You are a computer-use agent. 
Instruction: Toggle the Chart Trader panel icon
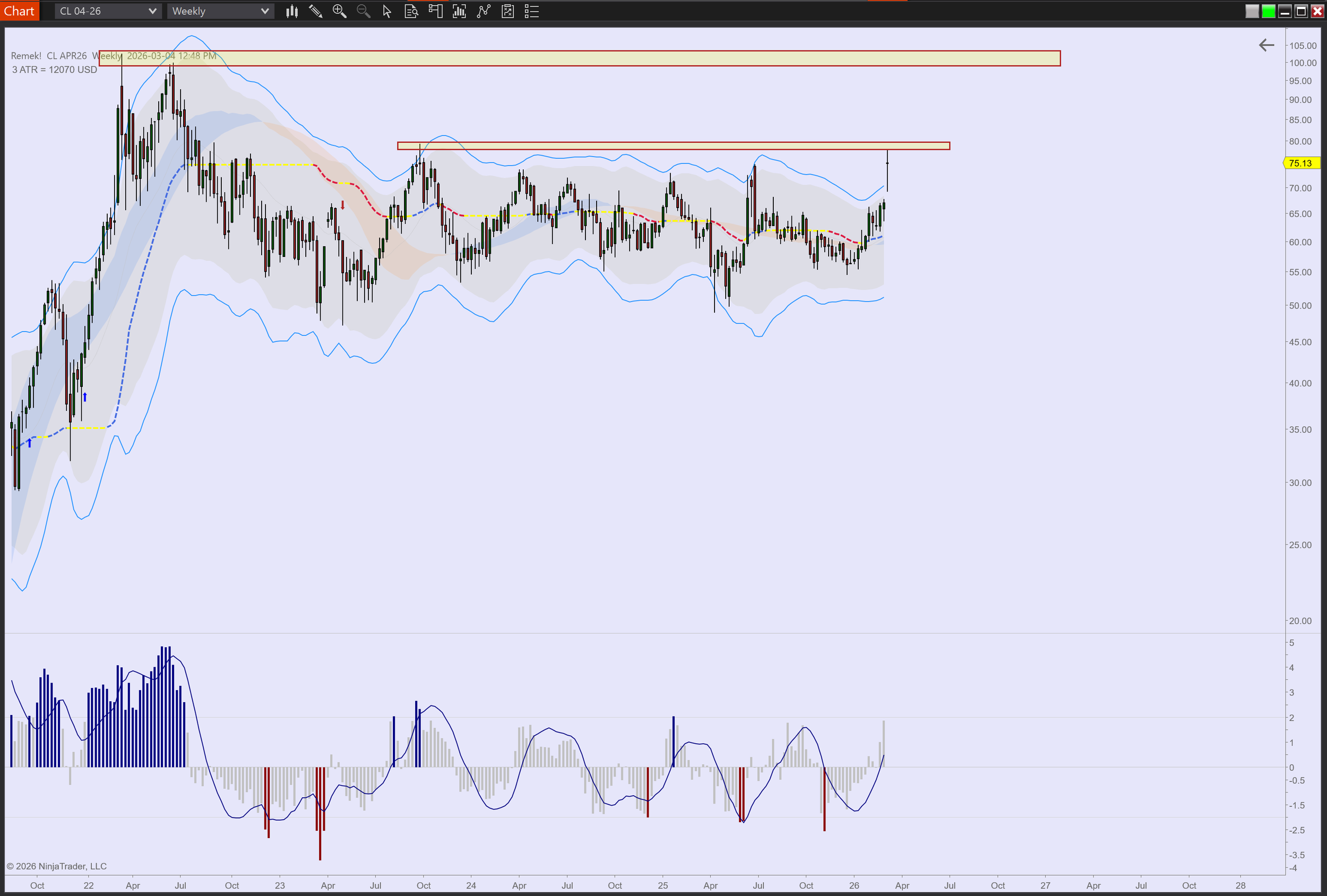[x=435, y=11]
